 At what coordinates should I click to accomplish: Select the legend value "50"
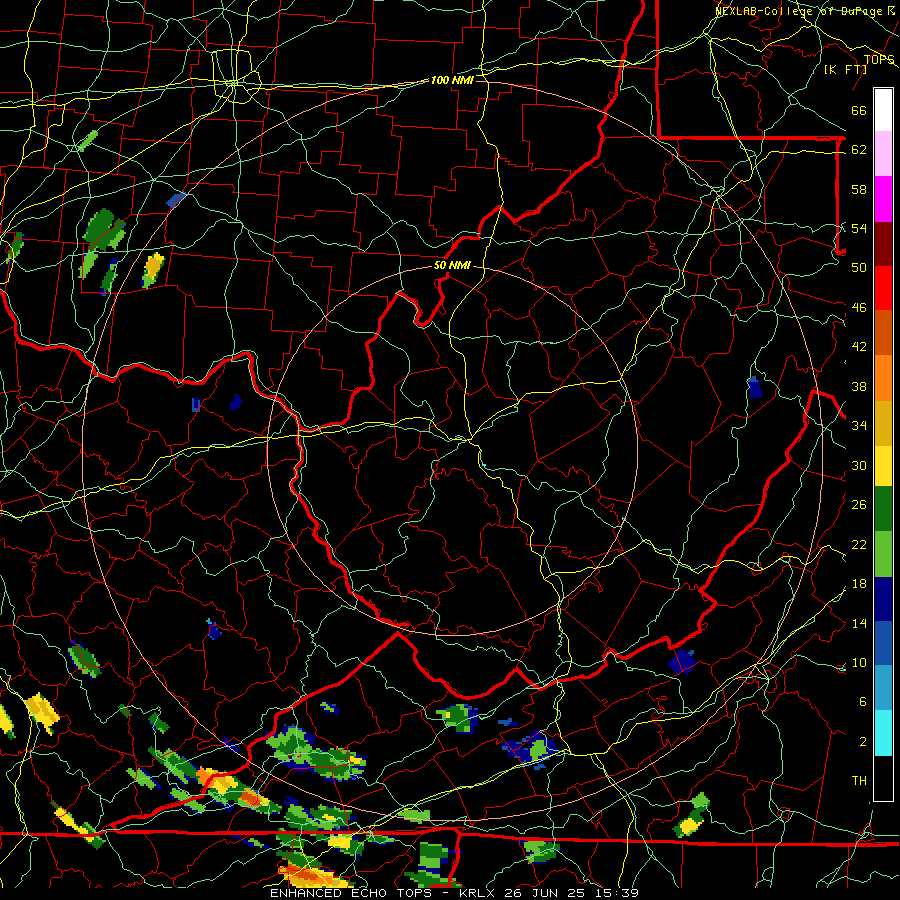coord(859,267)
